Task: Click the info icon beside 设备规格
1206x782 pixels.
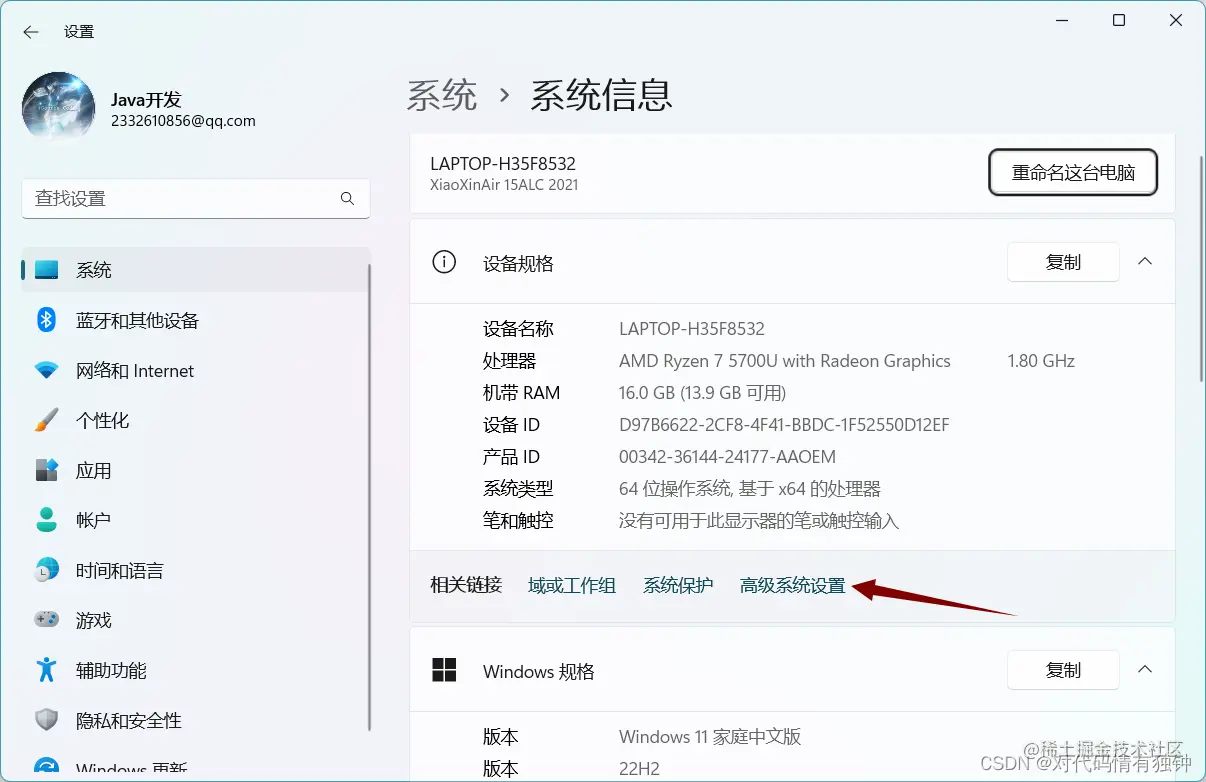Action: click(x=443, y=262)
